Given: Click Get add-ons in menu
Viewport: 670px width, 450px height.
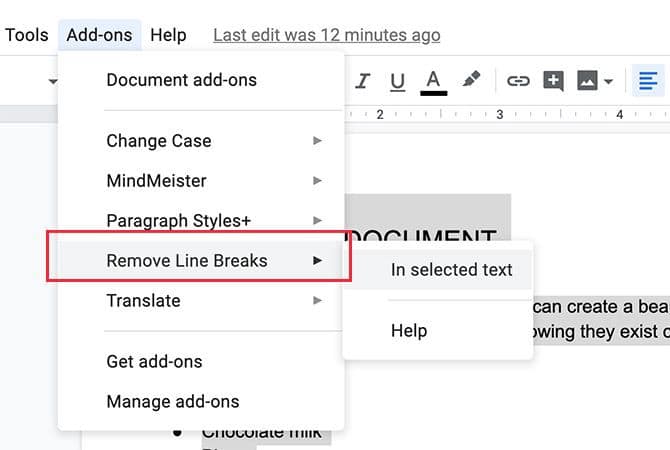Looking at the screenshot, I should click(x=154, y=361).
